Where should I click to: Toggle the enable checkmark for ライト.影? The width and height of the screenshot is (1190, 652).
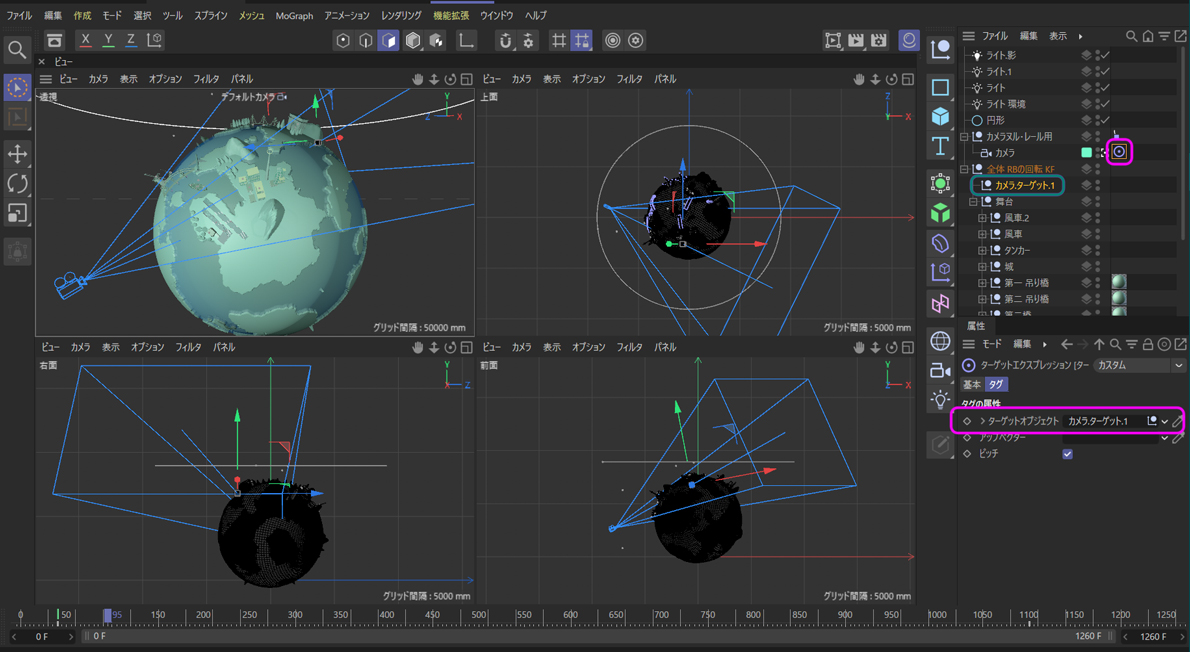pyautogui.click(x=1105, y=56)
